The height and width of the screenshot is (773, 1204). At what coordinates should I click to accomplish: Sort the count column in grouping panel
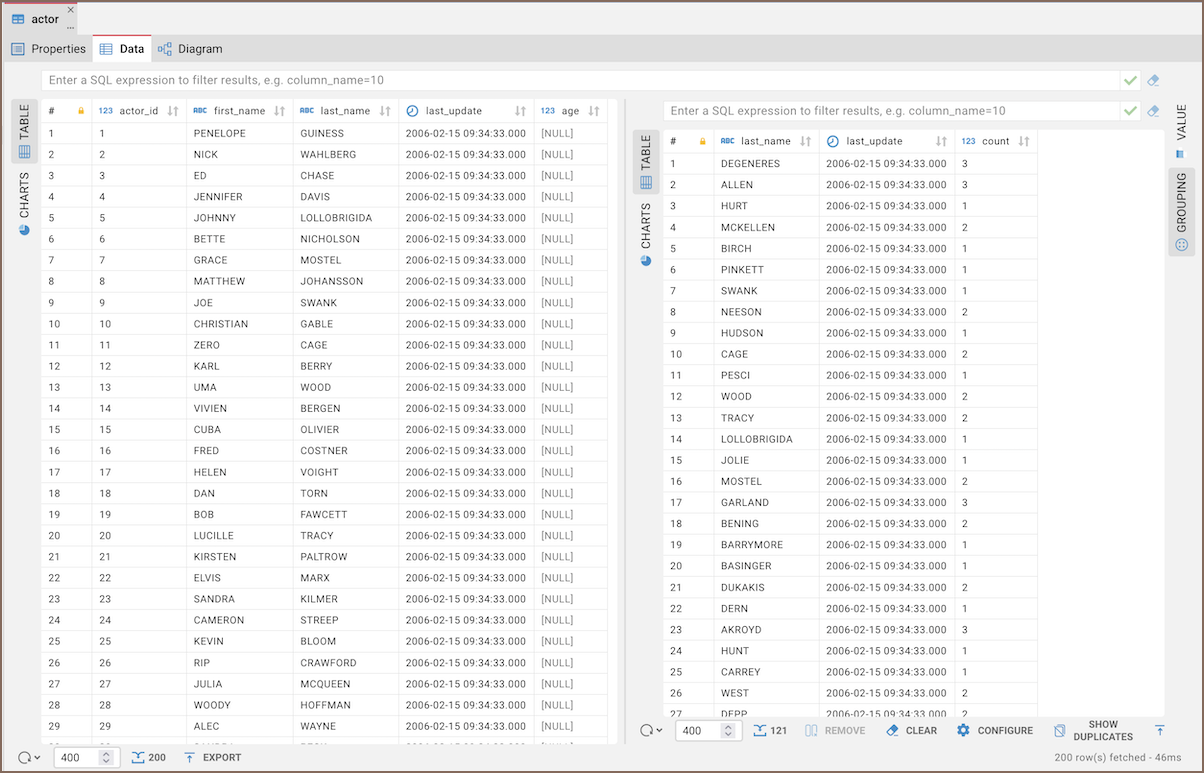1023,142
